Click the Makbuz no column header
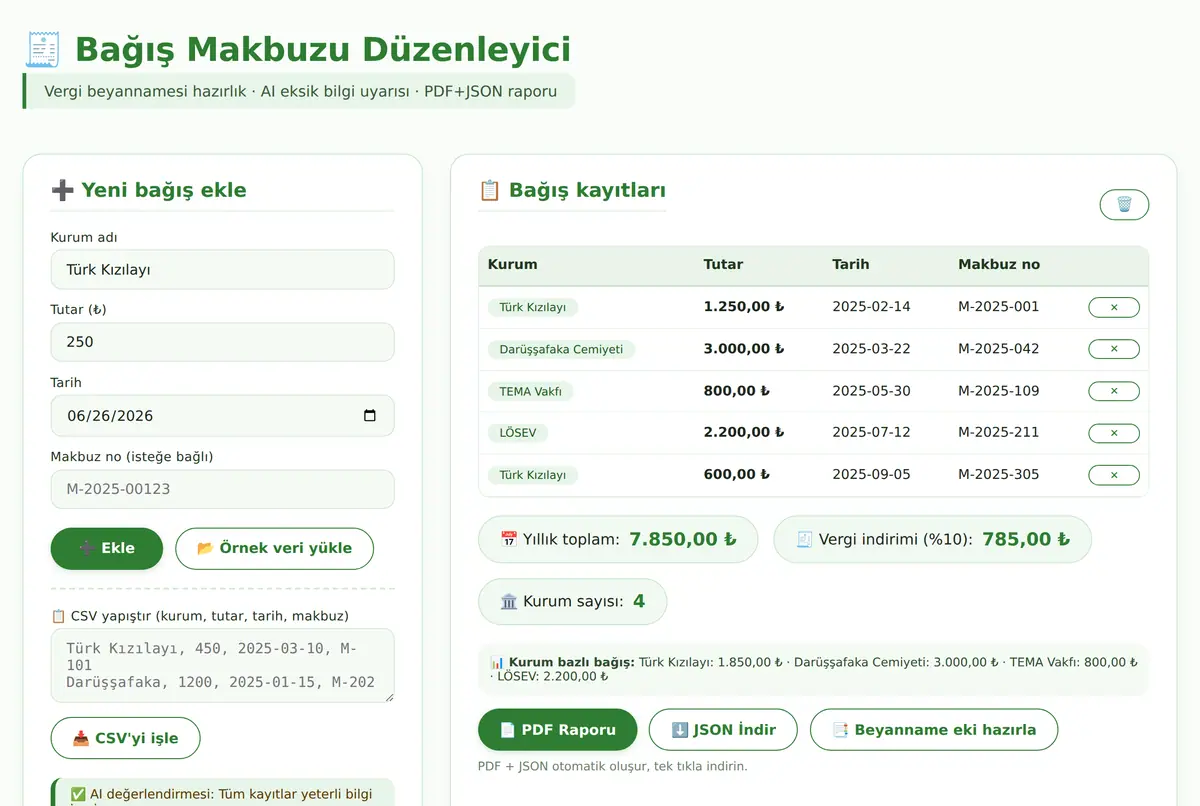This screenshot has height=806, width=1200. click(x=999, y=265)
